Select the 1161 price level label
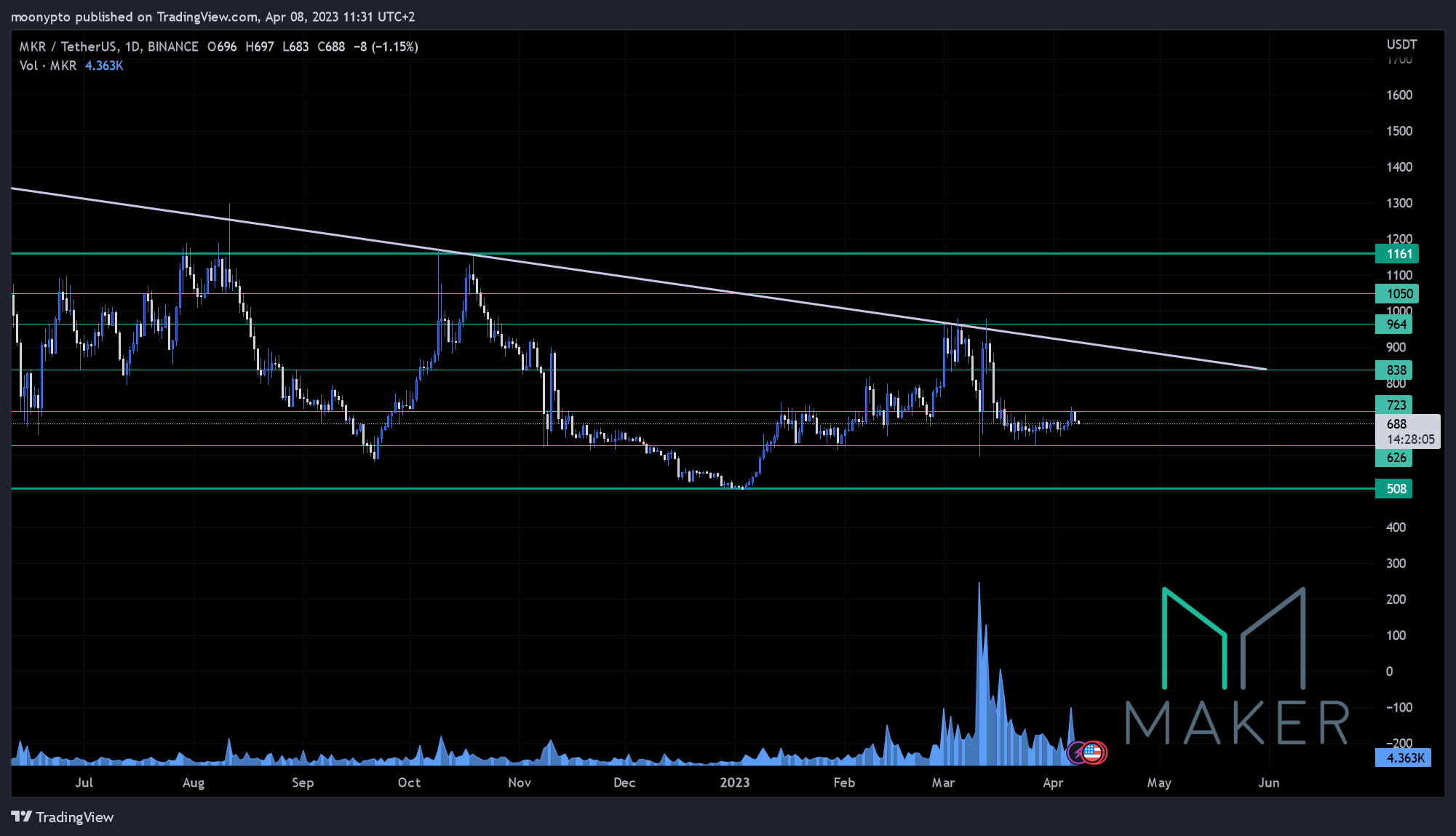 click(1397, 254)
